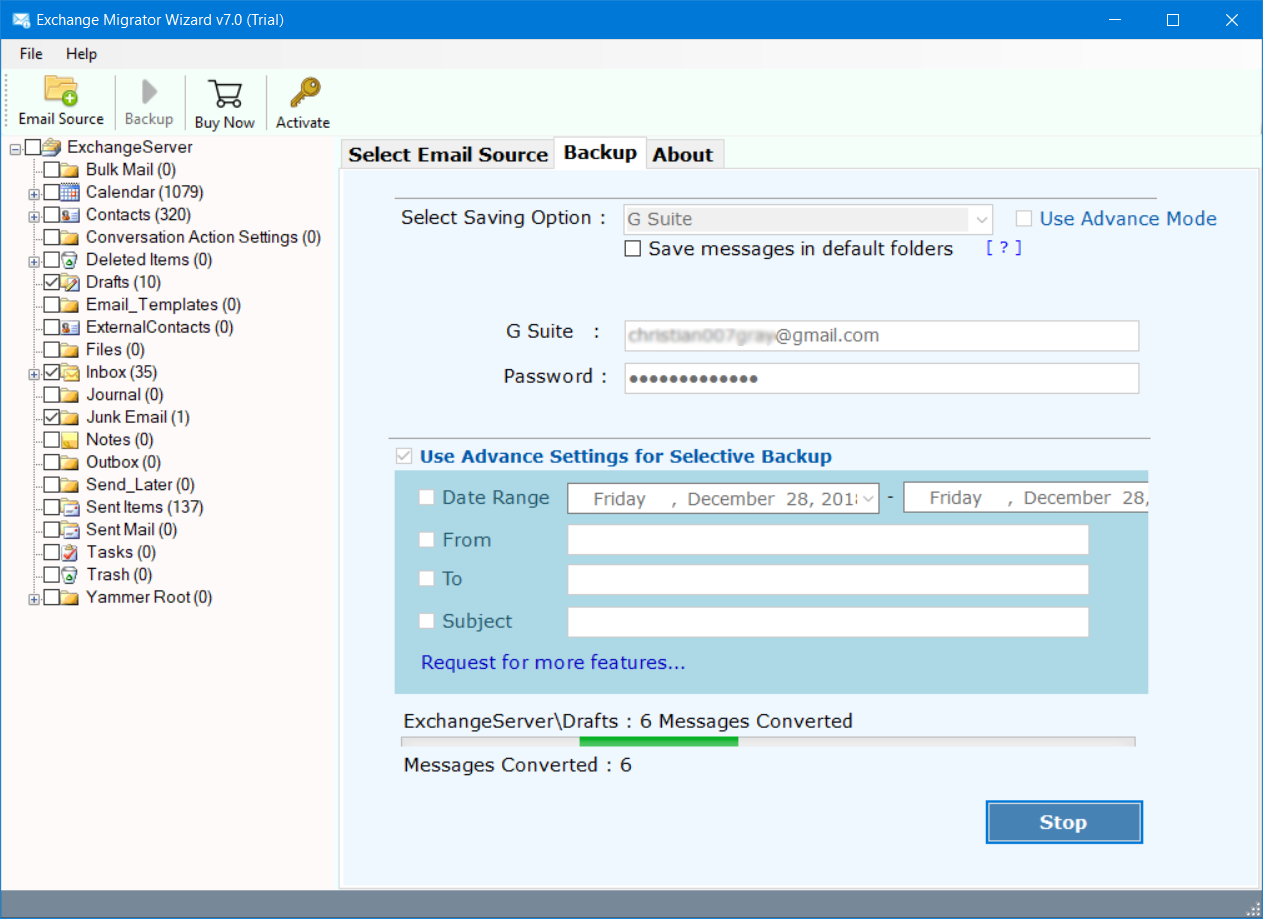Image resolution: width=1263 pixels, height=919 pixels.
Task: Collapse the ExchangeServer tree node
Action: (x=15, y=148)
